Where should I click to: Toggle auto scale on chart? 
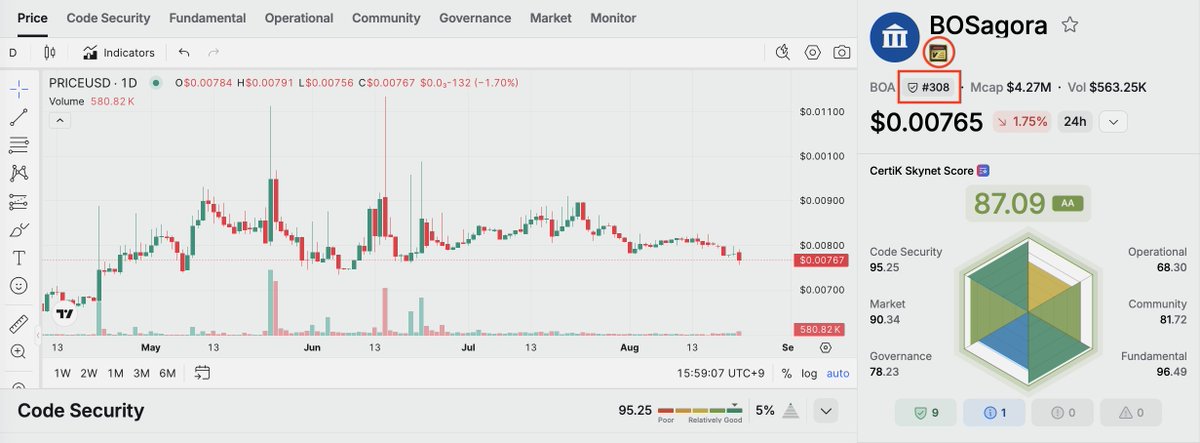[838, 373]
